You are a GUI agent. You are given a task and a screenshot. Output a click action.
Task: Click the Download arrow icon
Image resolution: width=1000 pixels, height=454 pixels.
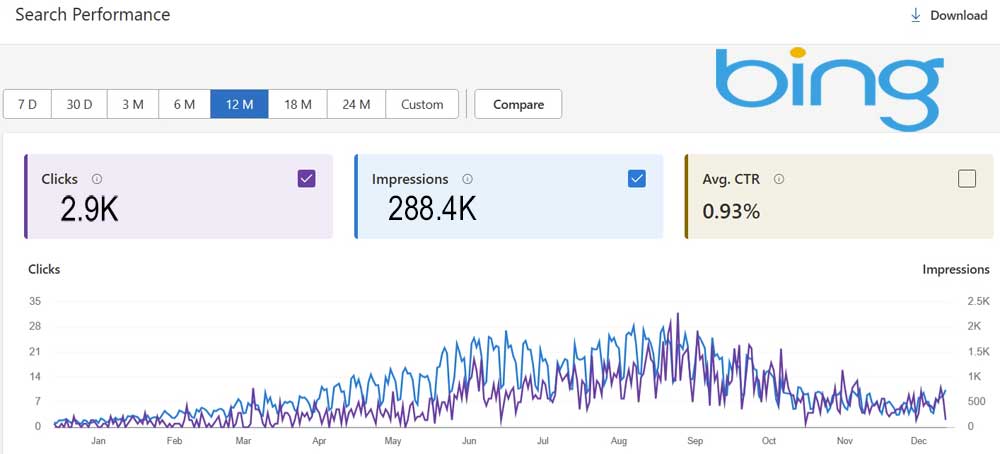tap(916, 15)
